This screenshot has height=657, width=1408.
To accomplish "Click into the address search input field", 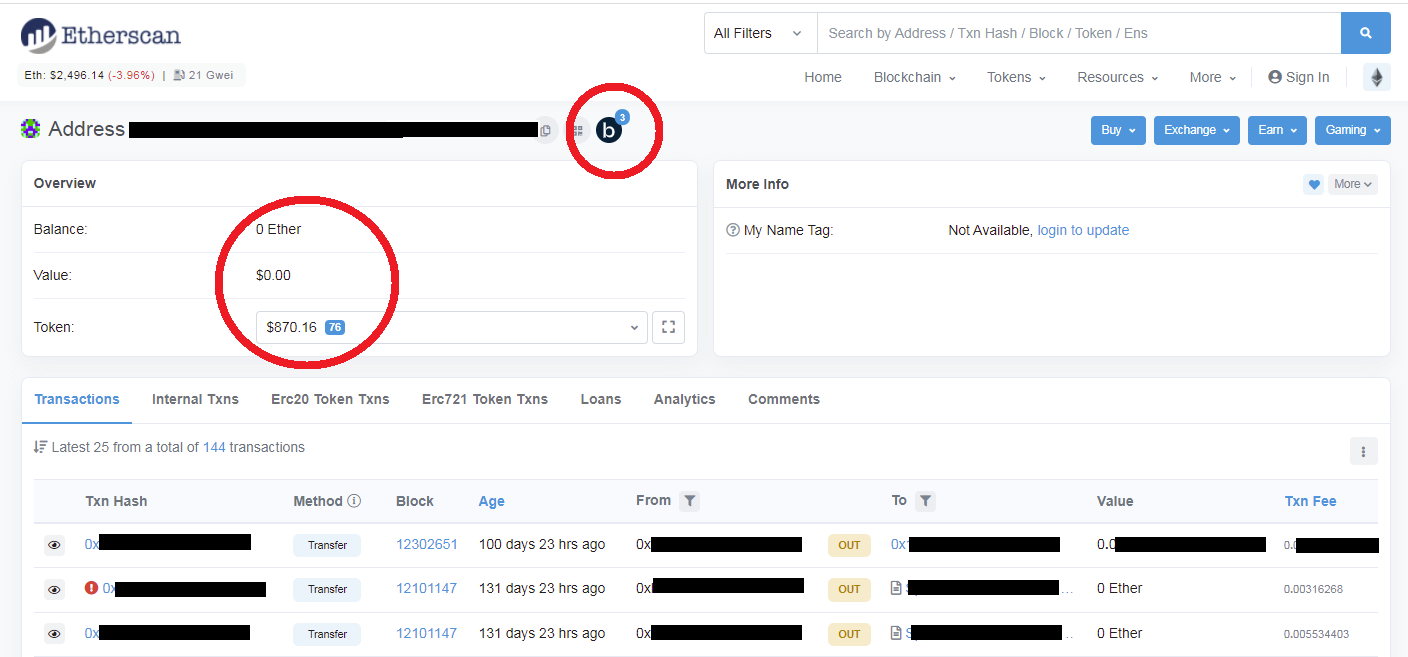I will pyautogui.click(x=1079, y=33).
